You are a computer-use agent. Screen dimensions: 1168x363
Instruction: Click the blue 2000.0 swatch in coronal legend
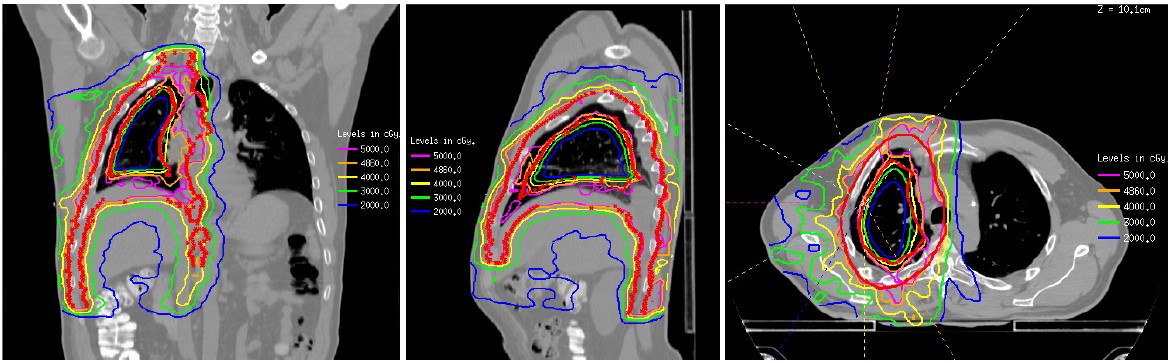[348, 205]
